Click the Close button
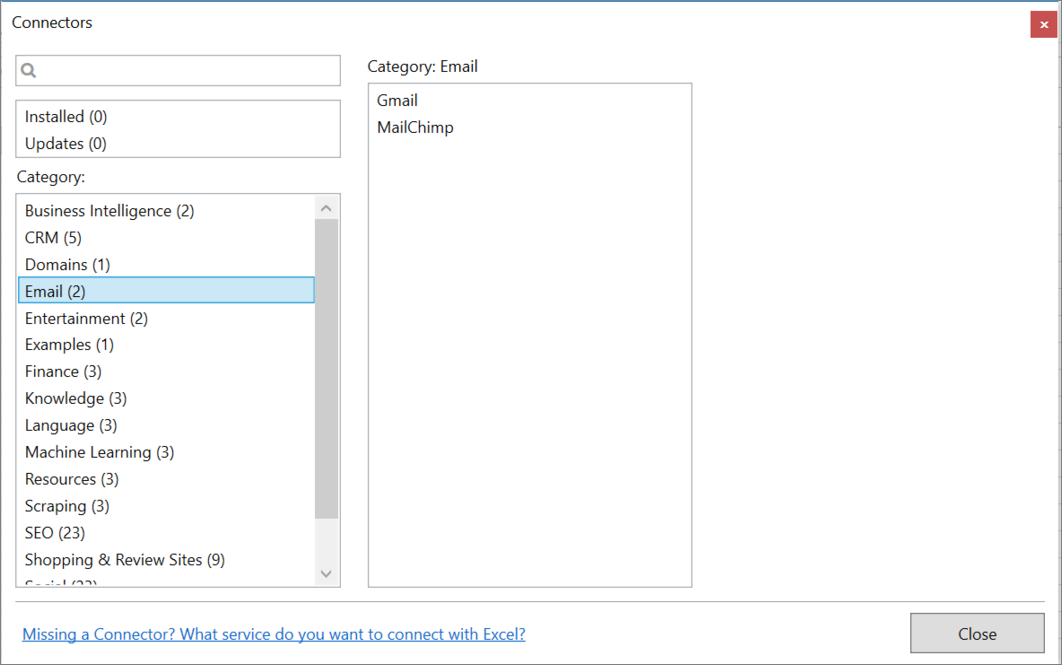This screenshot has height=665, width=1062. (977, 634)
